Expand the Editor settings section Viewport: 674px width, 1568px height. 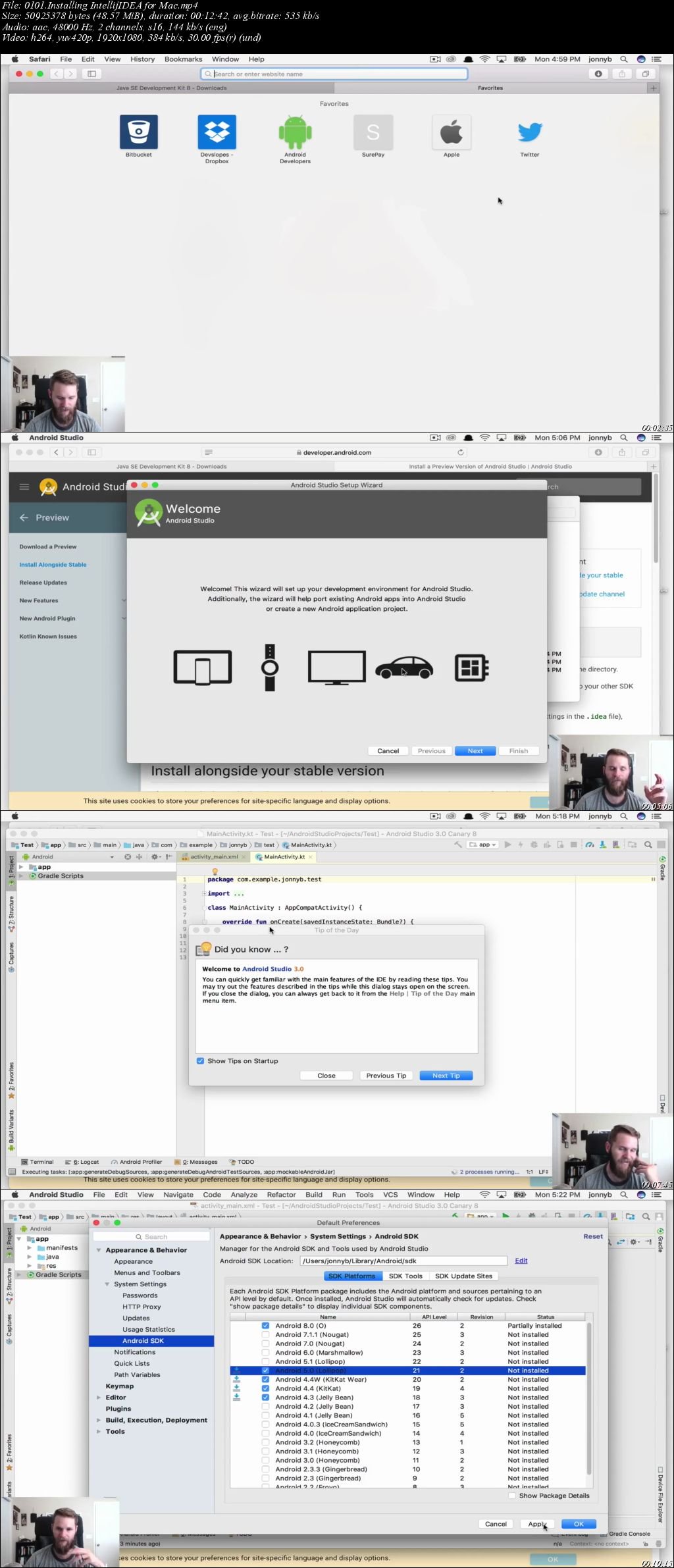[99, 1397]
